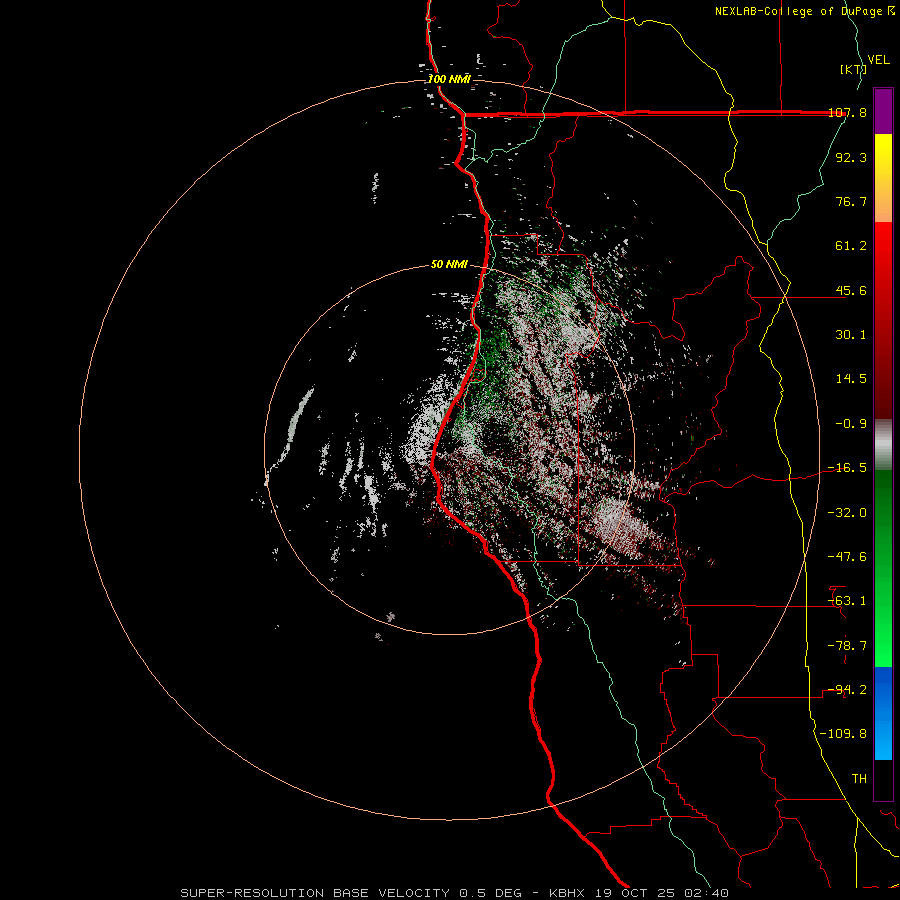Click the VEL legend title
This screenshot has width=900, height=900.
[879, 60]
